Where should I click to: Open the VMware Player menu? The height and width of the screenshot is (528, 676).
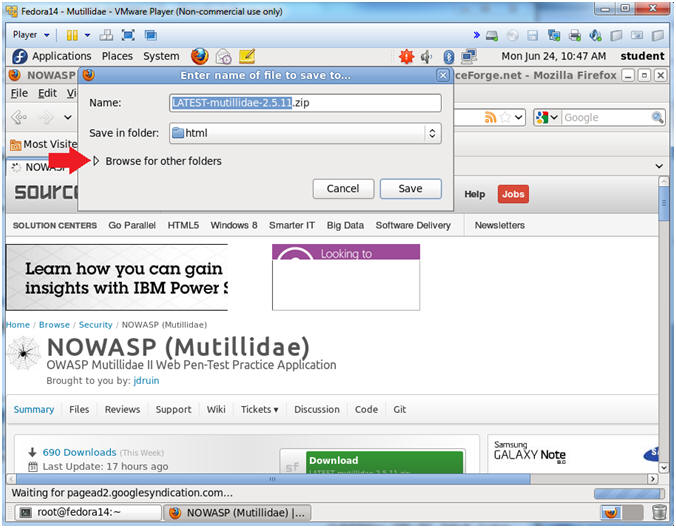pos(31,34)
